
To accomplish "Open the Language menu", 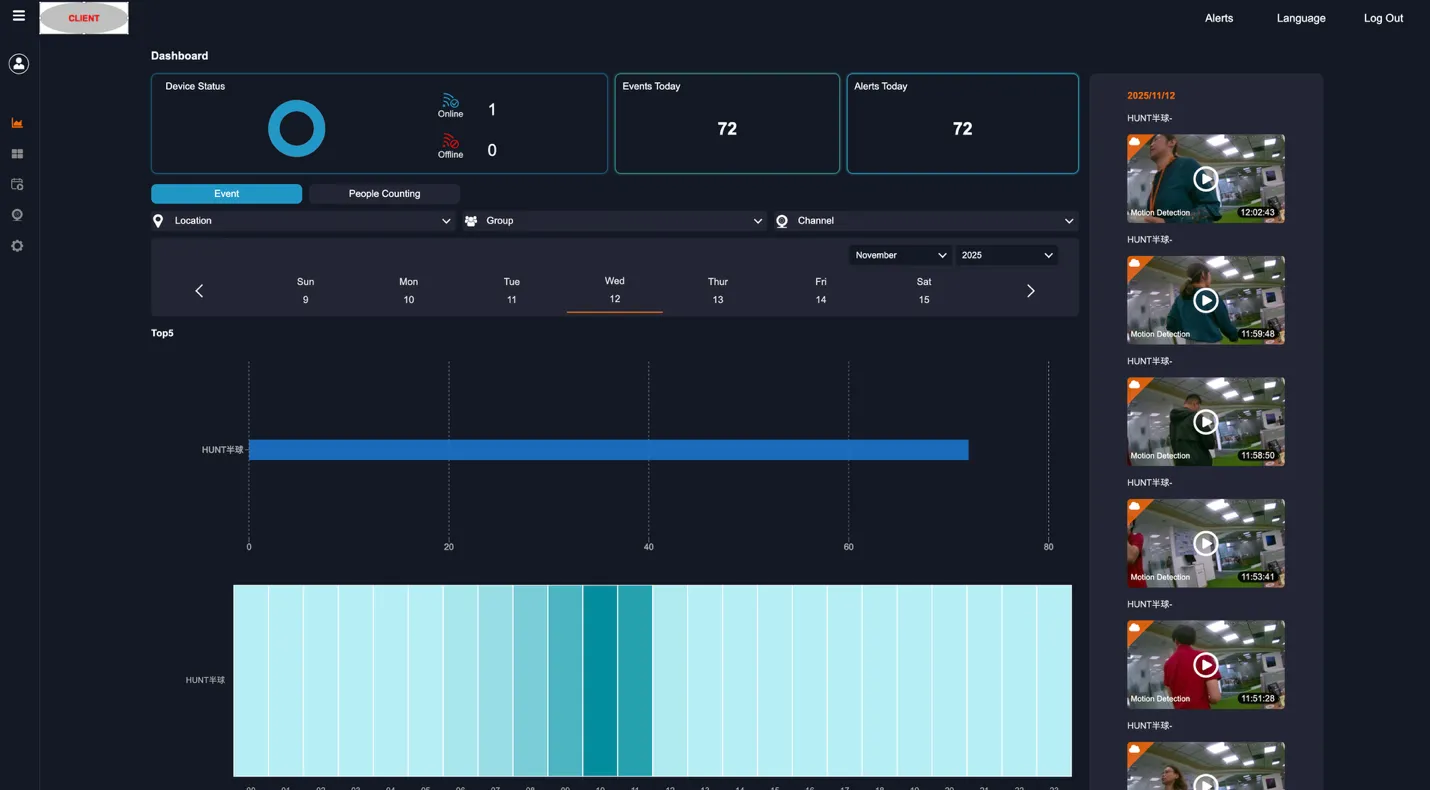I will (1300, 17).
